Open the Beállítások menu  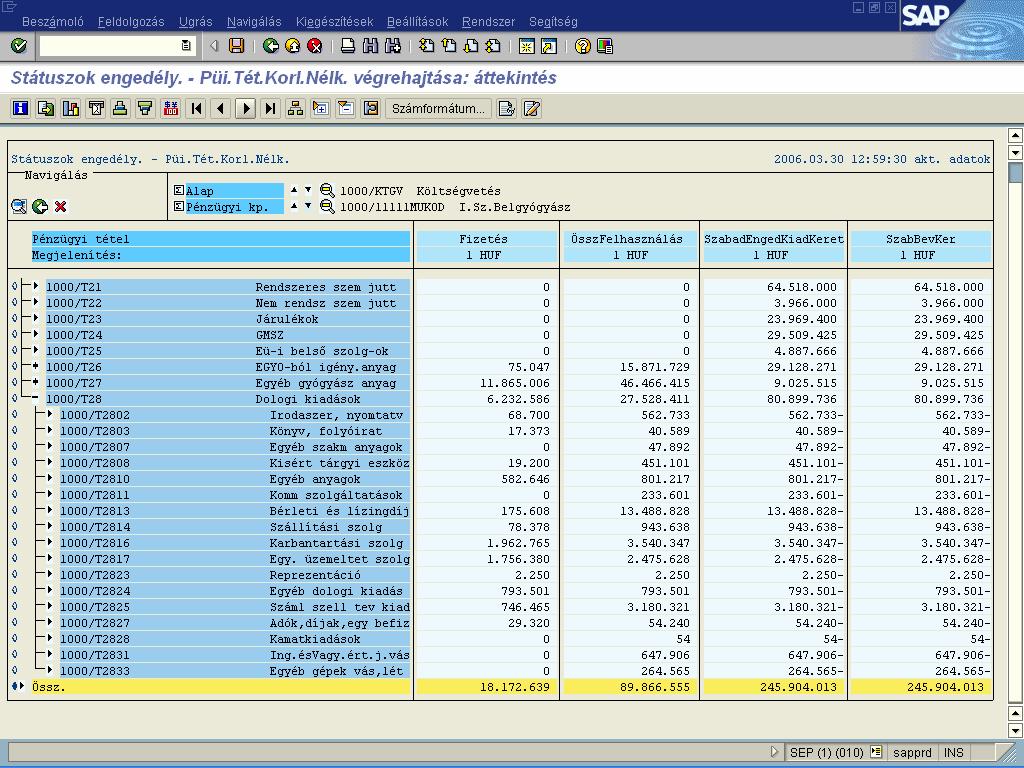pyautogui.click(x=417, y=22)
